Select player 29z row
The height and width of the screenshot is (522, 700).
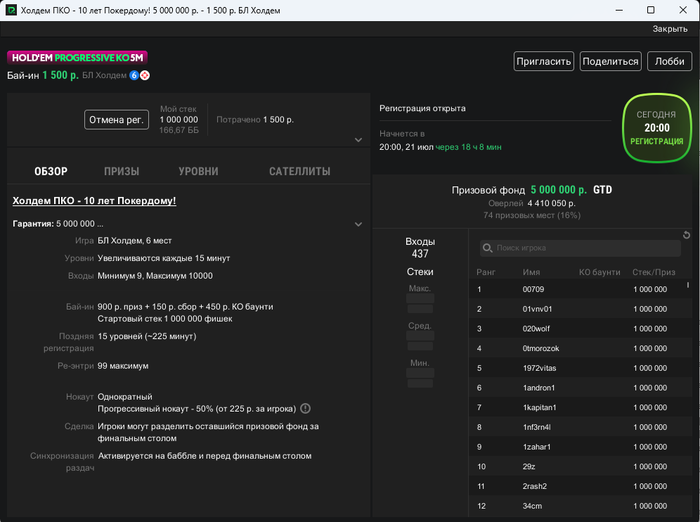(580, 467)
